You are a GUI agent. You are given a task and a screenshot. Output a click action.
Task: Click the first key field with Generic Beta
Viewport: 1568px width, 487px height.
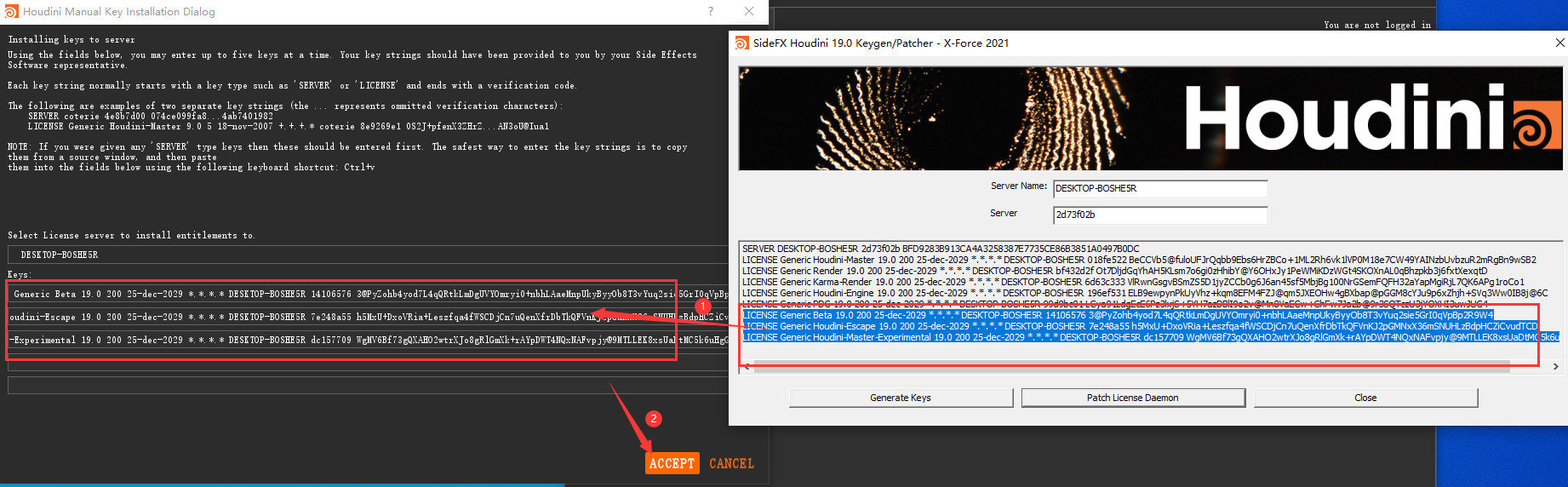[366, 294]
